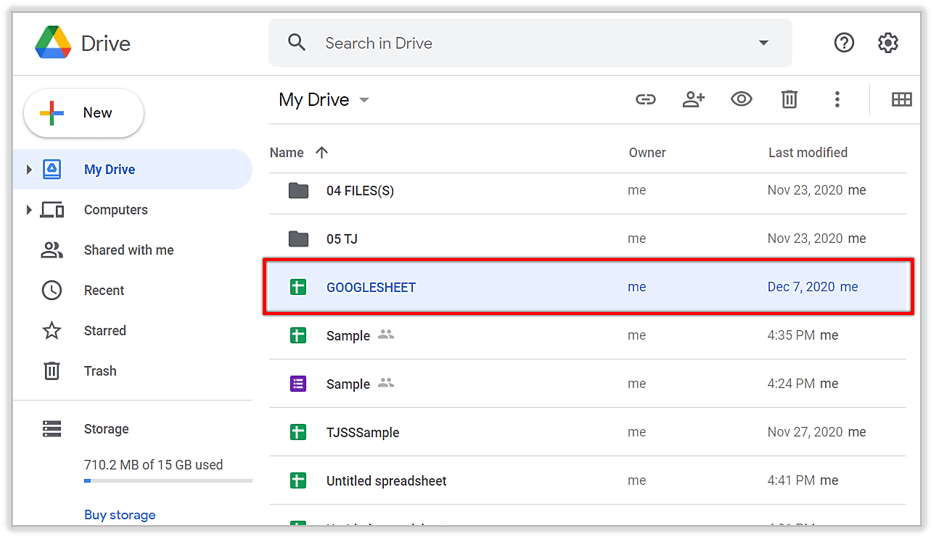Image resolution: width=933 pixels, height=538 pixels.
Task: Open the three-dot More actions menu
Action: pyautogui.click(x=837, y=99)
